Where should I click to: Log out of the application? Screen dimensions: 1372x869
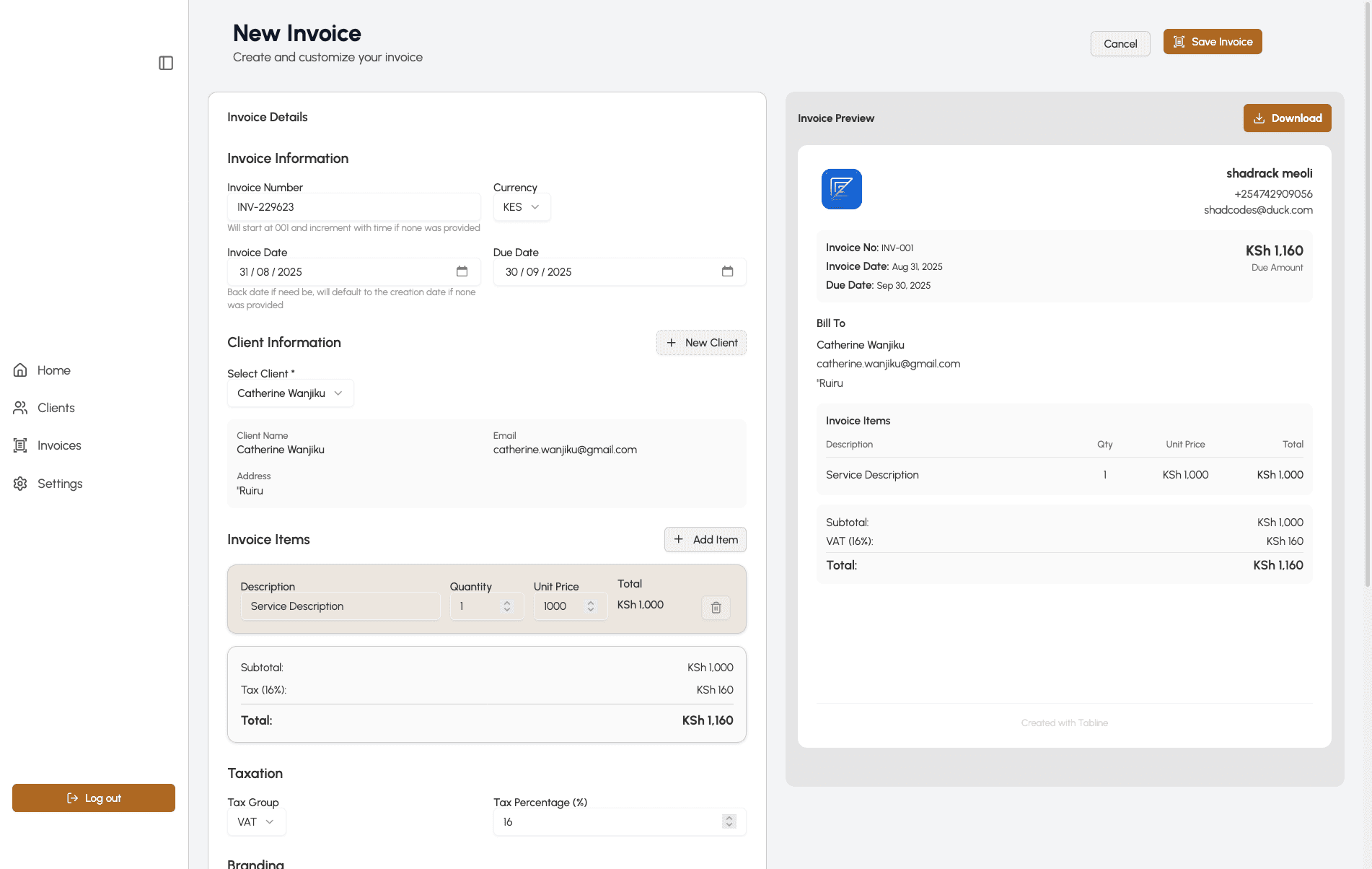tap(93, 798)
